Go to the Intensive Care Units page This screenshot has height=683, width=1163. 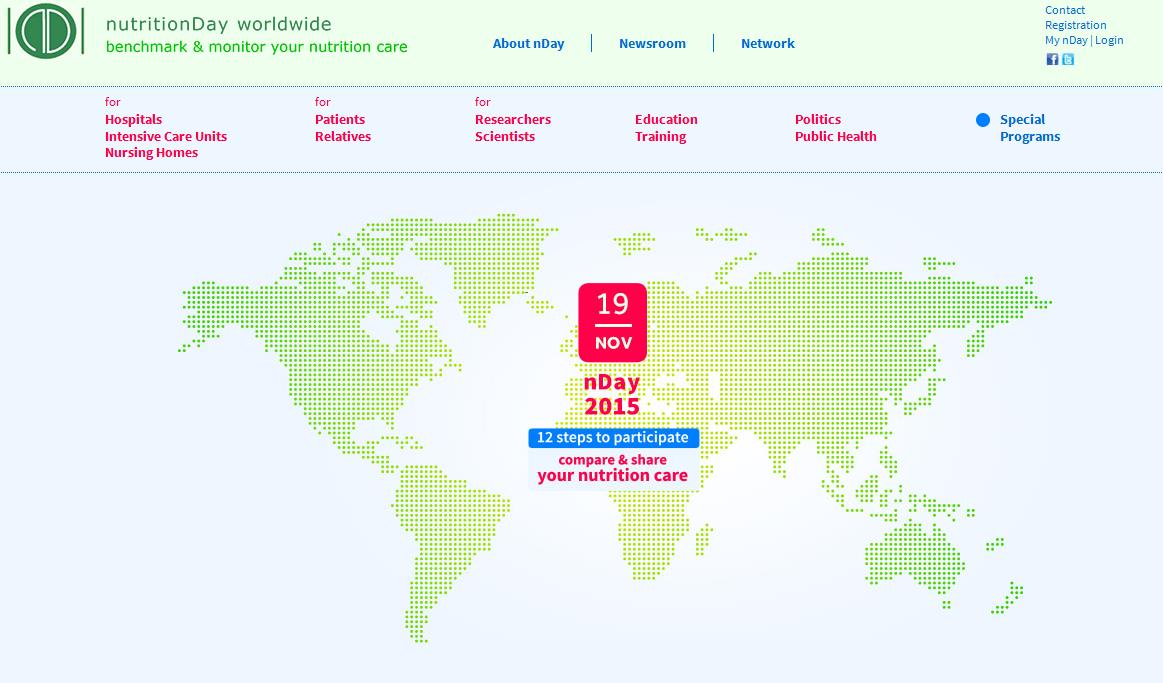click(x=166, y=136)
